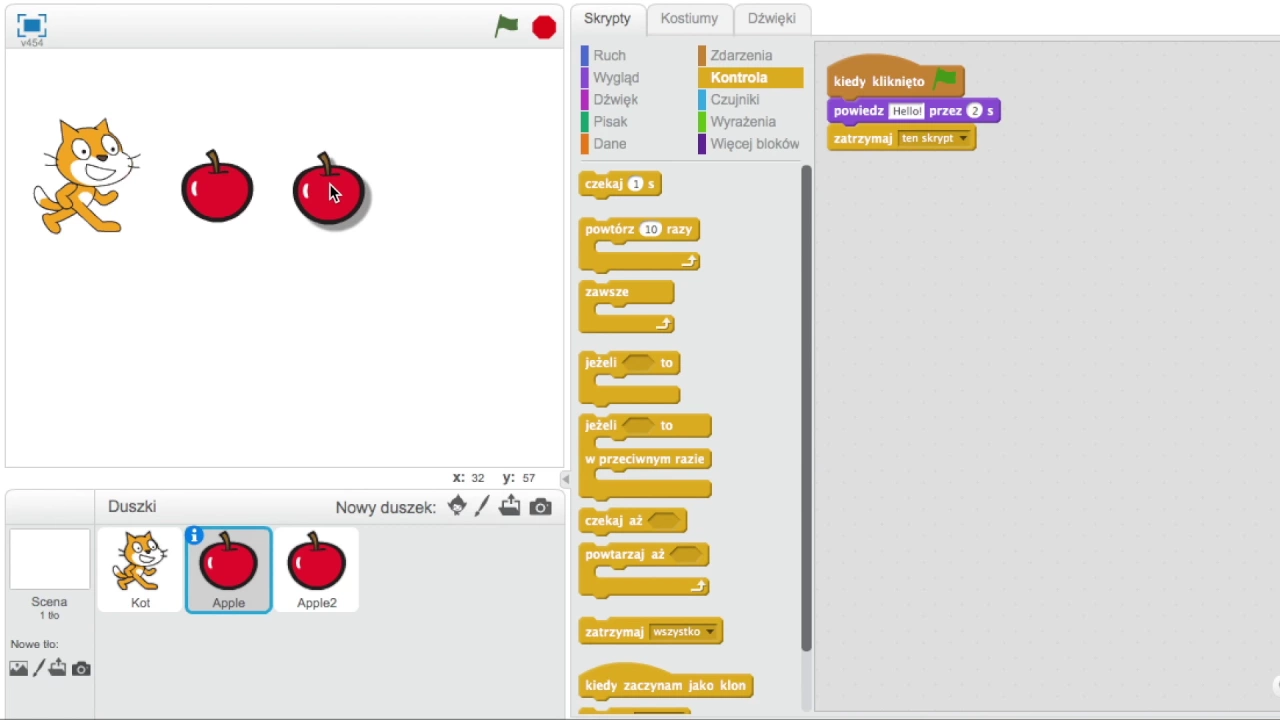Open the 'wszystko' dropdown in palette zatrzymaj block
This screenshot has height=720, width=1280.
[684, 632]
